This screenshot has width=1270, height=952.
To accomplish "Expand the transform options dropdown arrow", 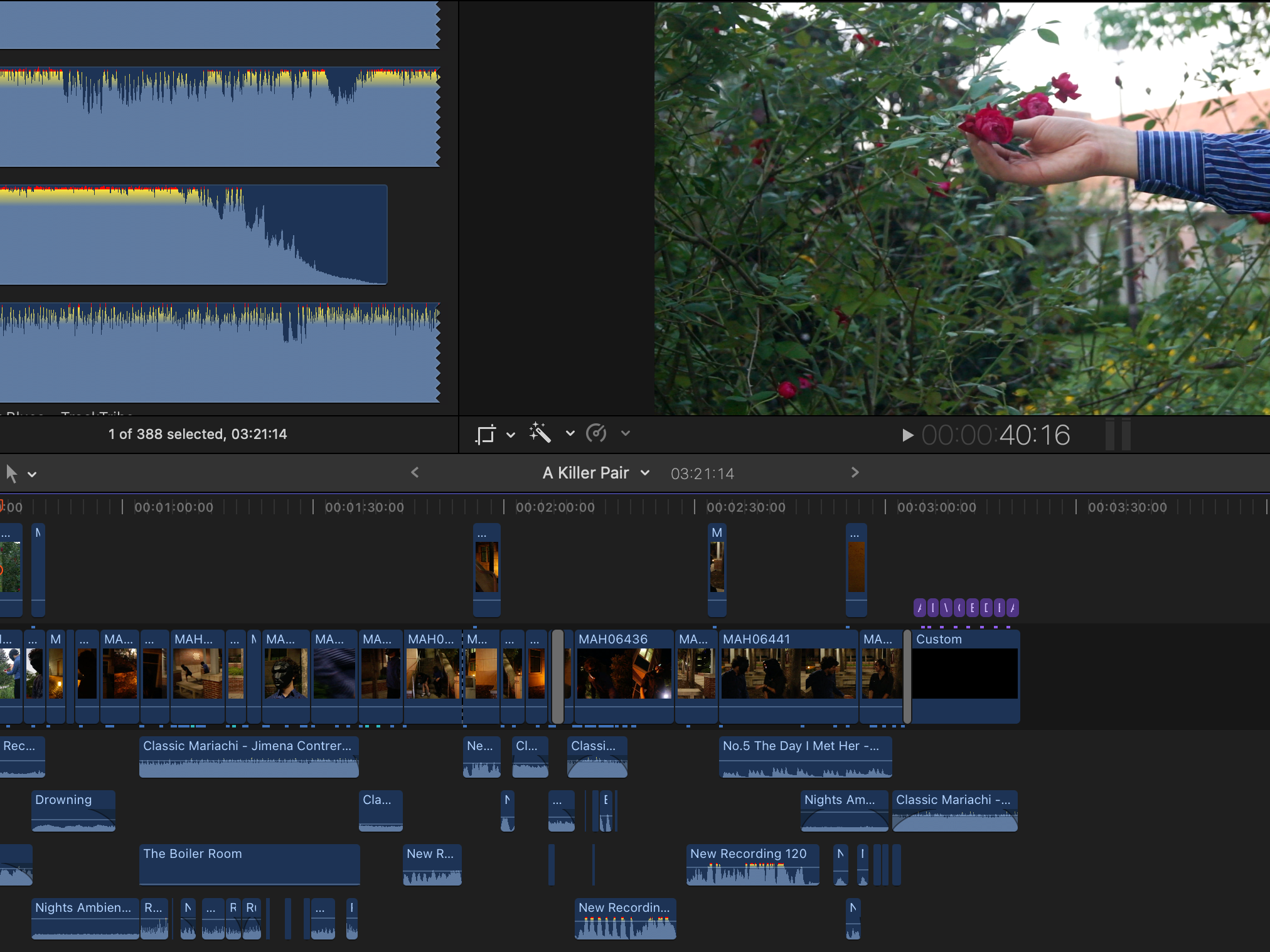I will click(x=511, y=434).
